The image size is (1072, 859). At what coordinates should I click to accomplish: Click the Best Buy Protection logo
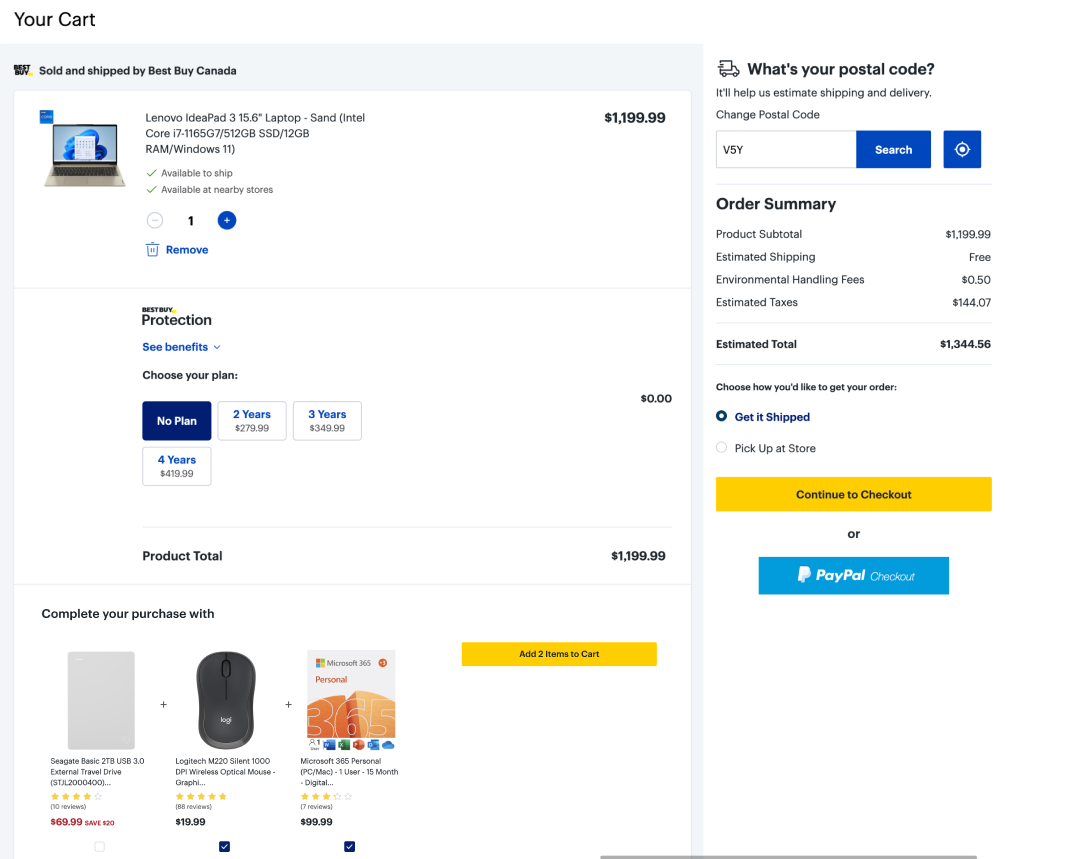click(x=176, y=317)
